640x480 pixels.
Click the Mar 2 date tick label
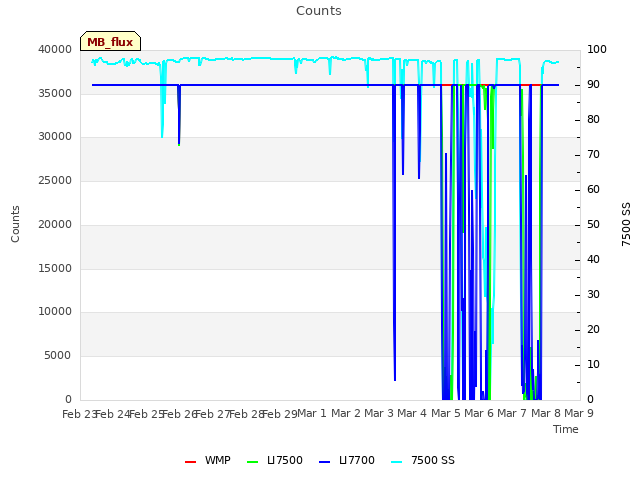pyautogui.click(x=346, y=413)
